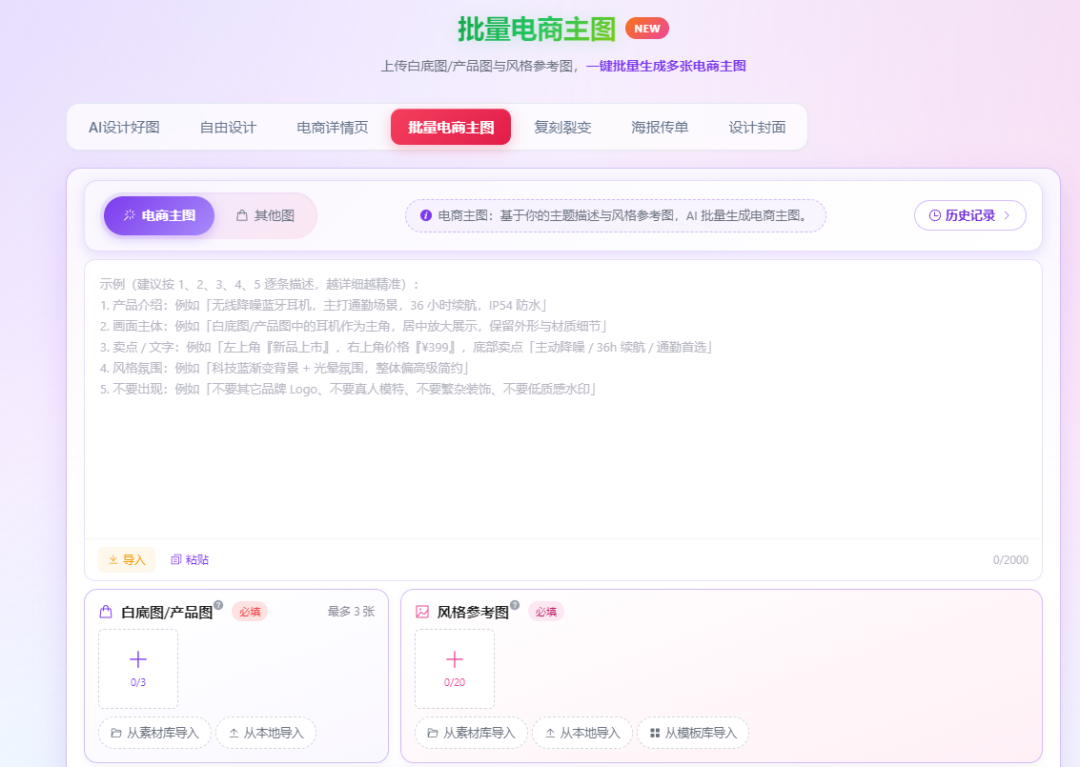Click the 必填 tag beside 白底图/产品图
The width and height of the screenshot is (1080, 767).
[249, 611]
